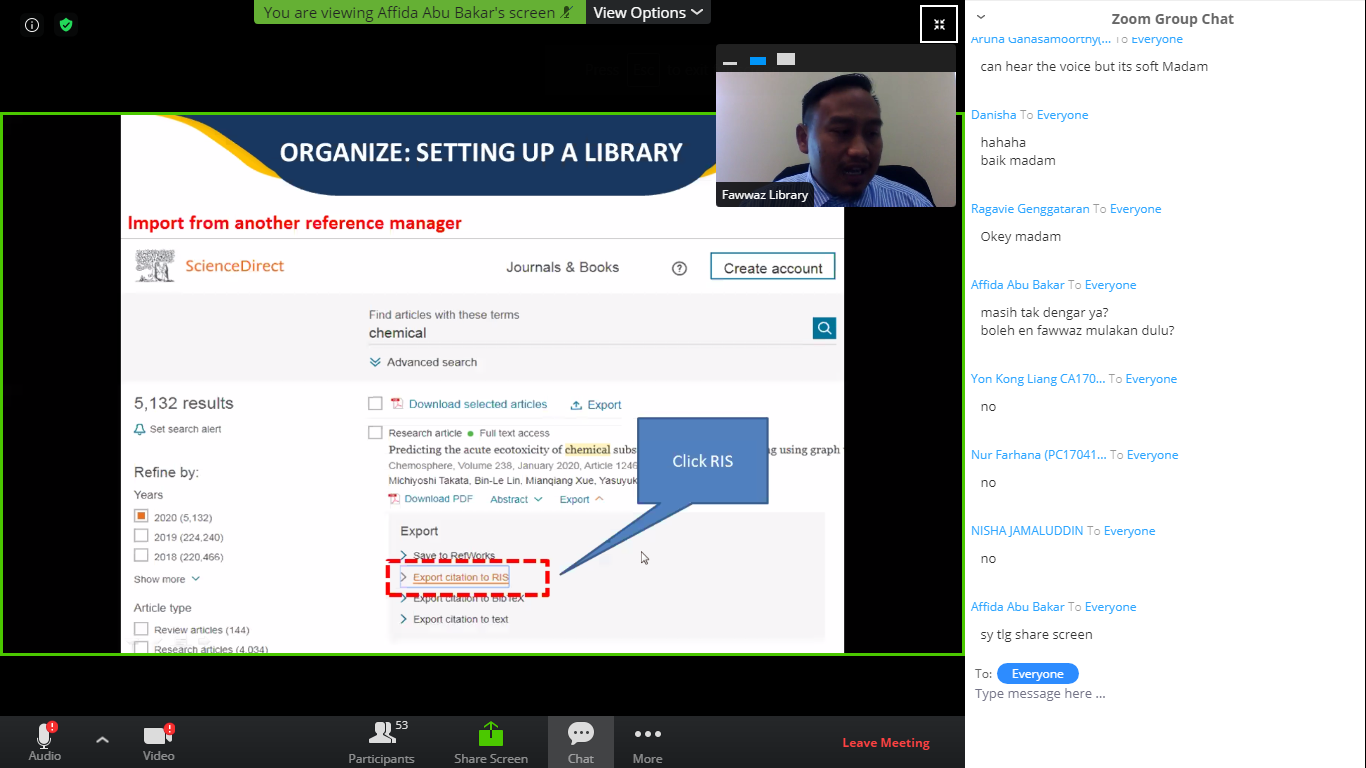The height and width of the screenshot is (768, 1366).
Task: Click the Share Screen button
Action: [491, 742]
